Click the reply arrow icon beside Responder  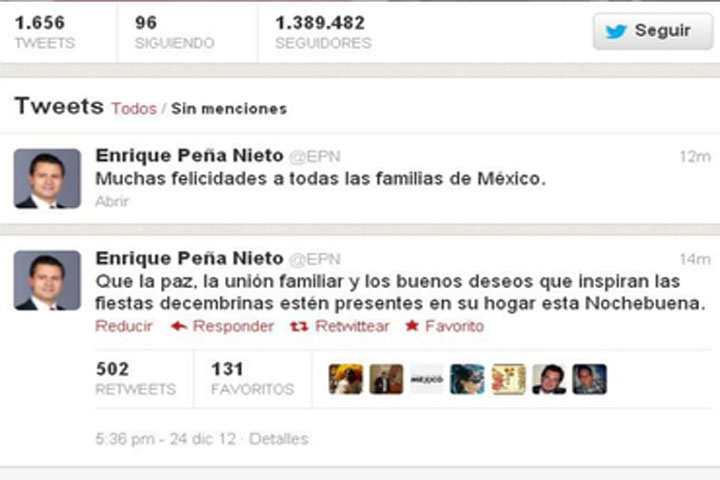(179, 326)
